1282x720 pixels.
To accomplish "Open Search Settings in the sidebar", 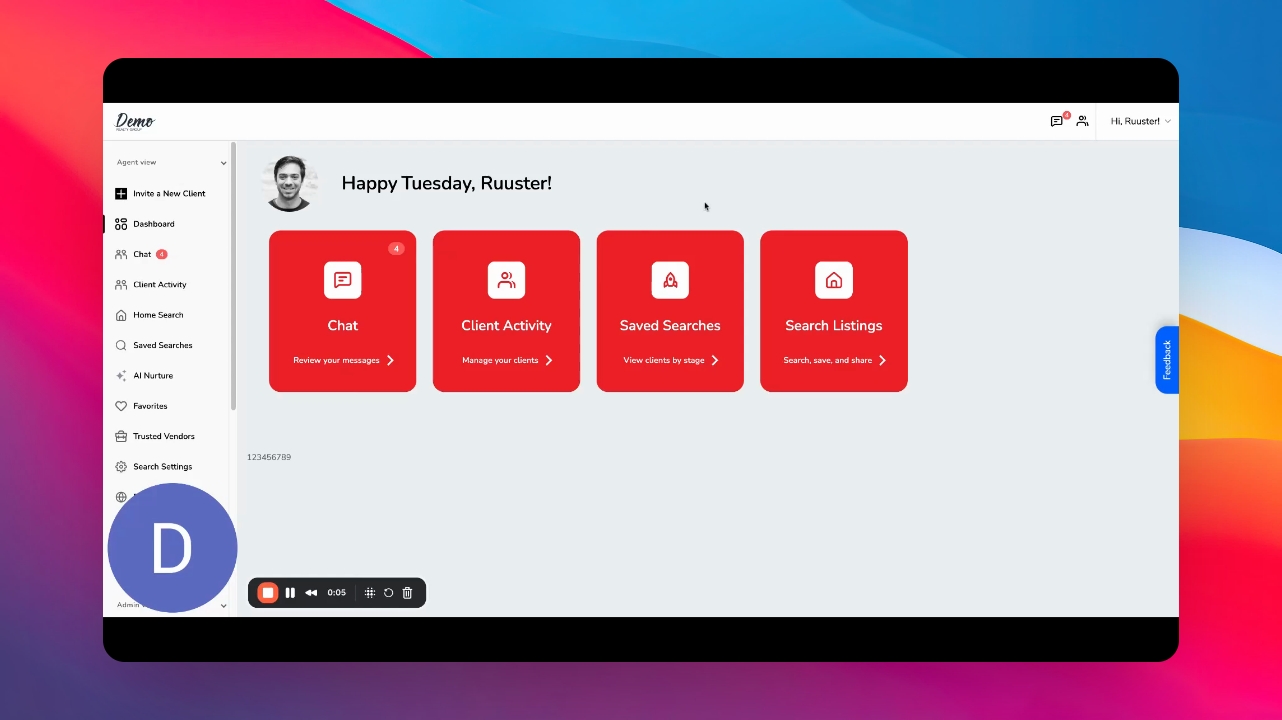I will pyautogui.click(x=163, y=467).
